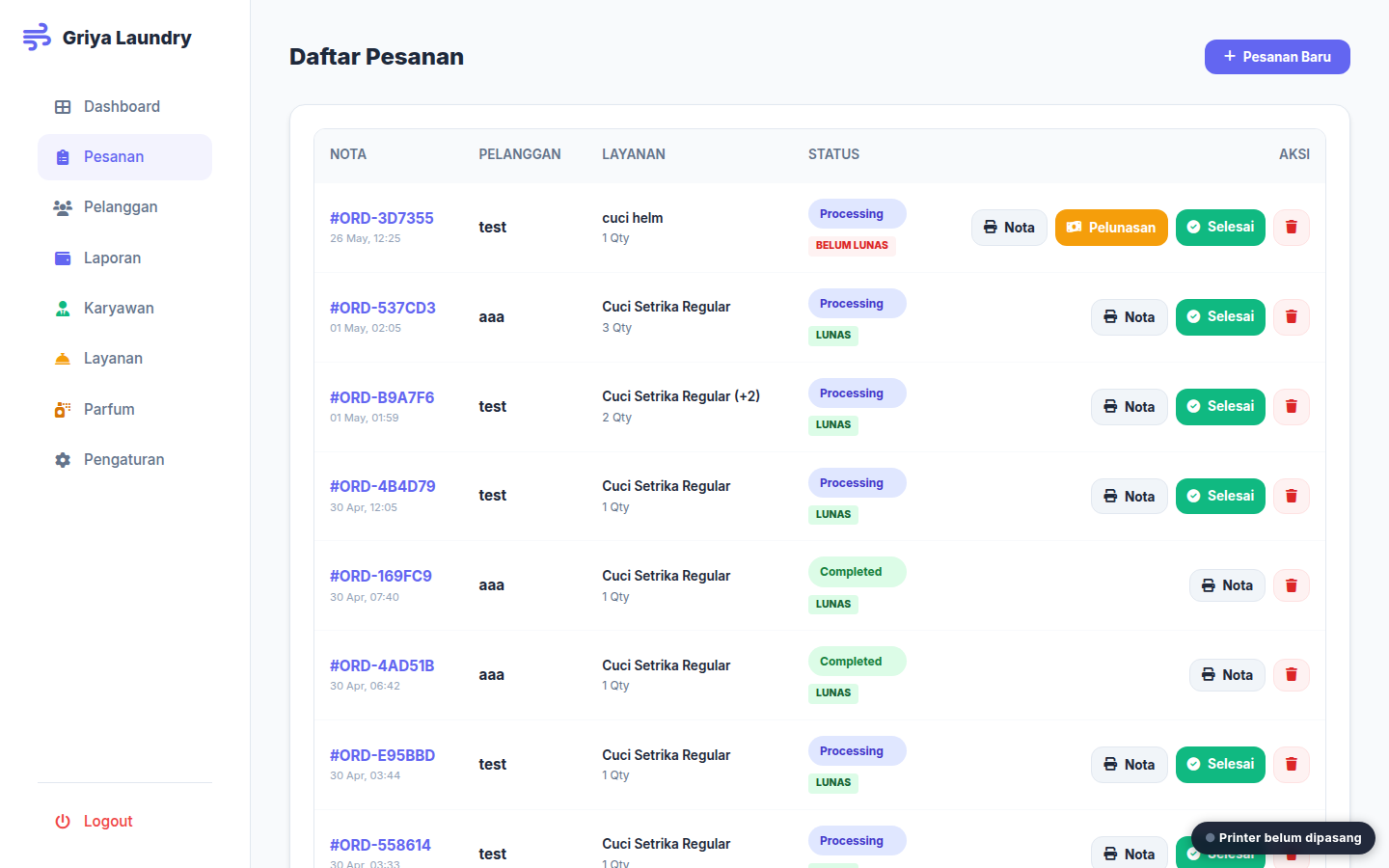This screenshot has width=1389, height=868.
Task: Click Pelunasan for order #ORD-3D7355
Action: (x=1111, y=228)
